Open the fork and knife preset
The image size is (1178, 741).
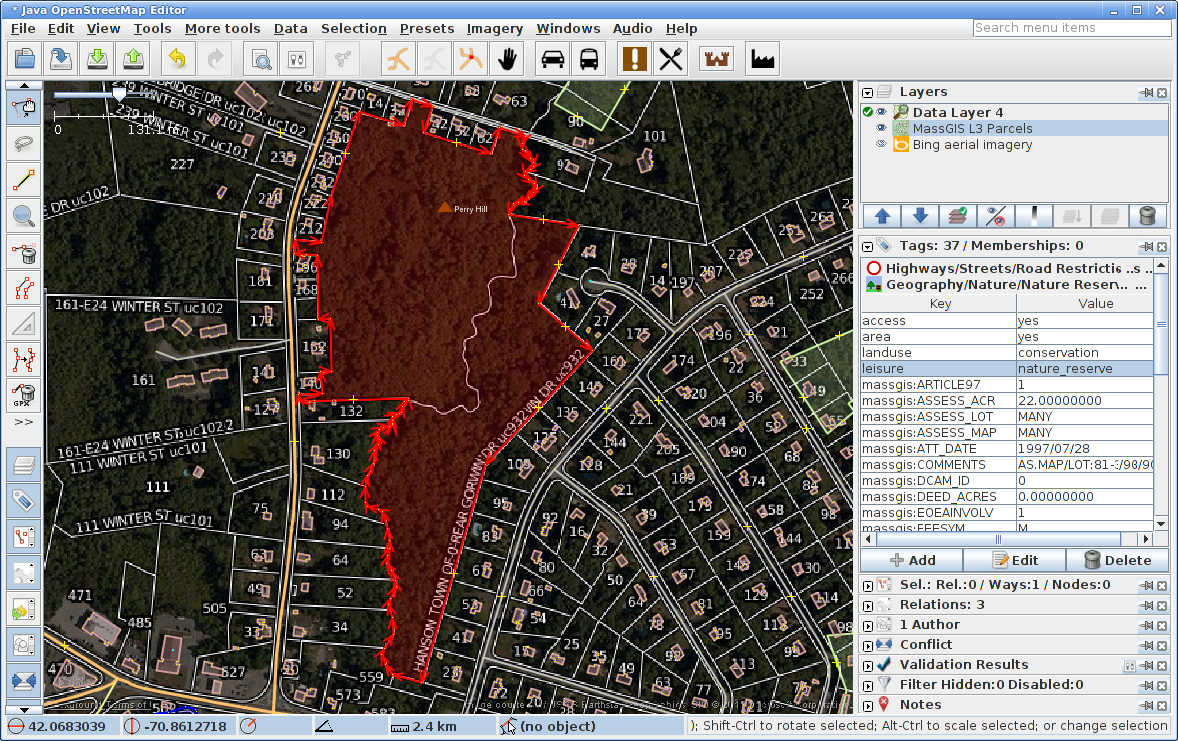(671, 59)
